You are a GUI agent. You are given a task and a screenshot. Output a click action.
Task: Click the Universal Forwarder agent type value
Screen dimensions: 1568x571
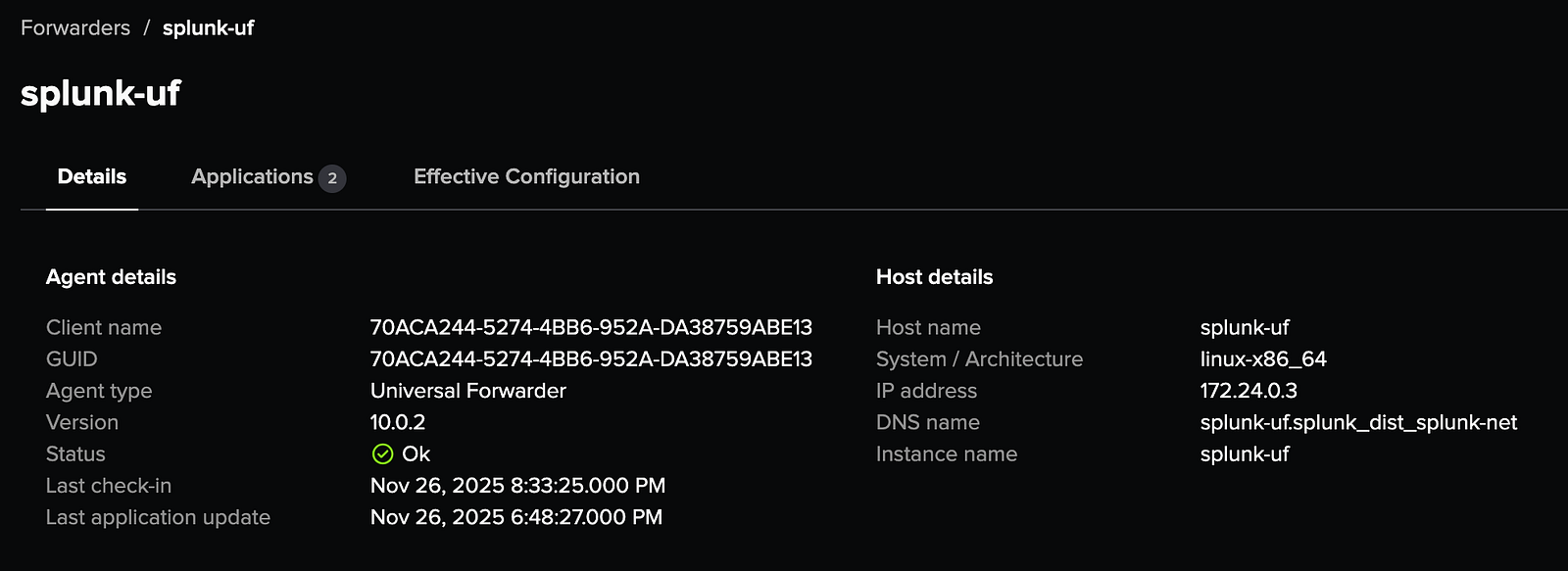pos(468,391)
